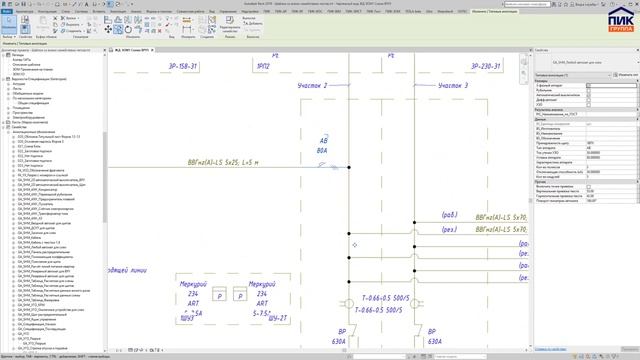Screen dimensions: 640x360
Task: Select the Modify arrow tool
Action: 9,24
